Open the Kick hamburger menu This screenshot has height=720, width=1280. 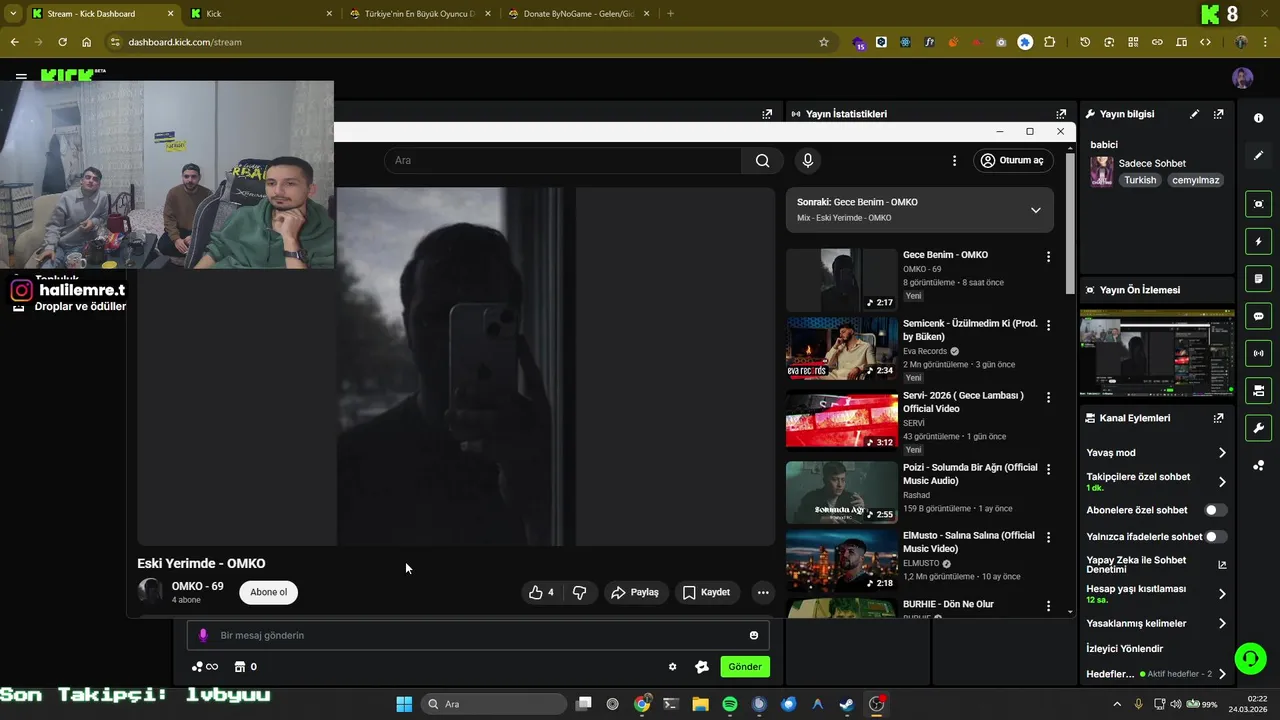point(21,76)
